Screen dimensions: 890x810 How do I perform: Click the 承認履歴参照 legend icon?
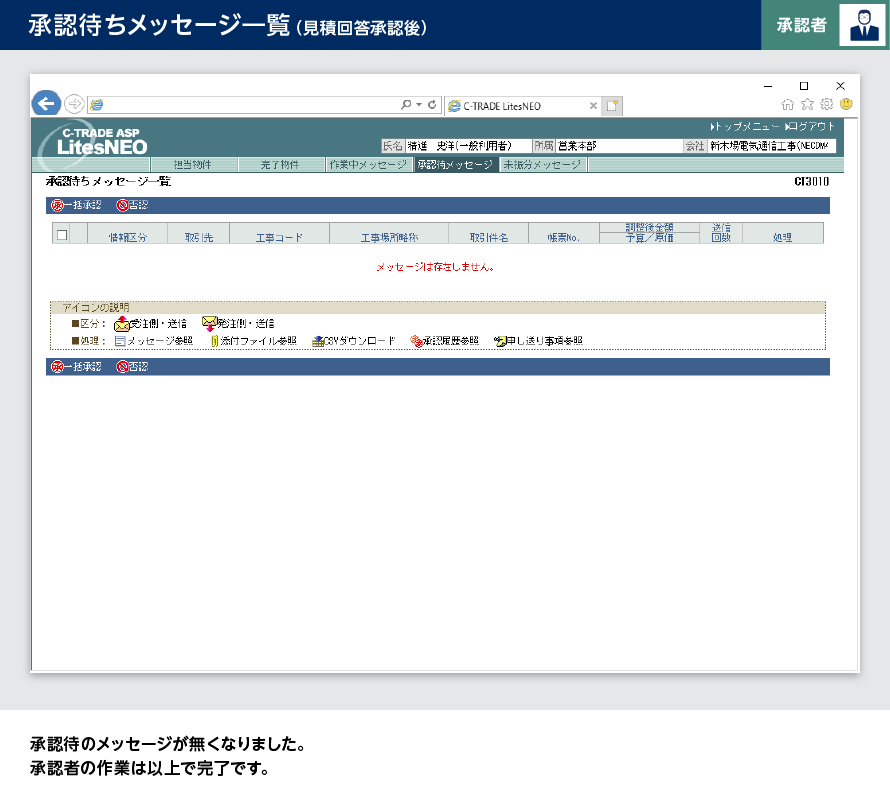tap(416, 341)
